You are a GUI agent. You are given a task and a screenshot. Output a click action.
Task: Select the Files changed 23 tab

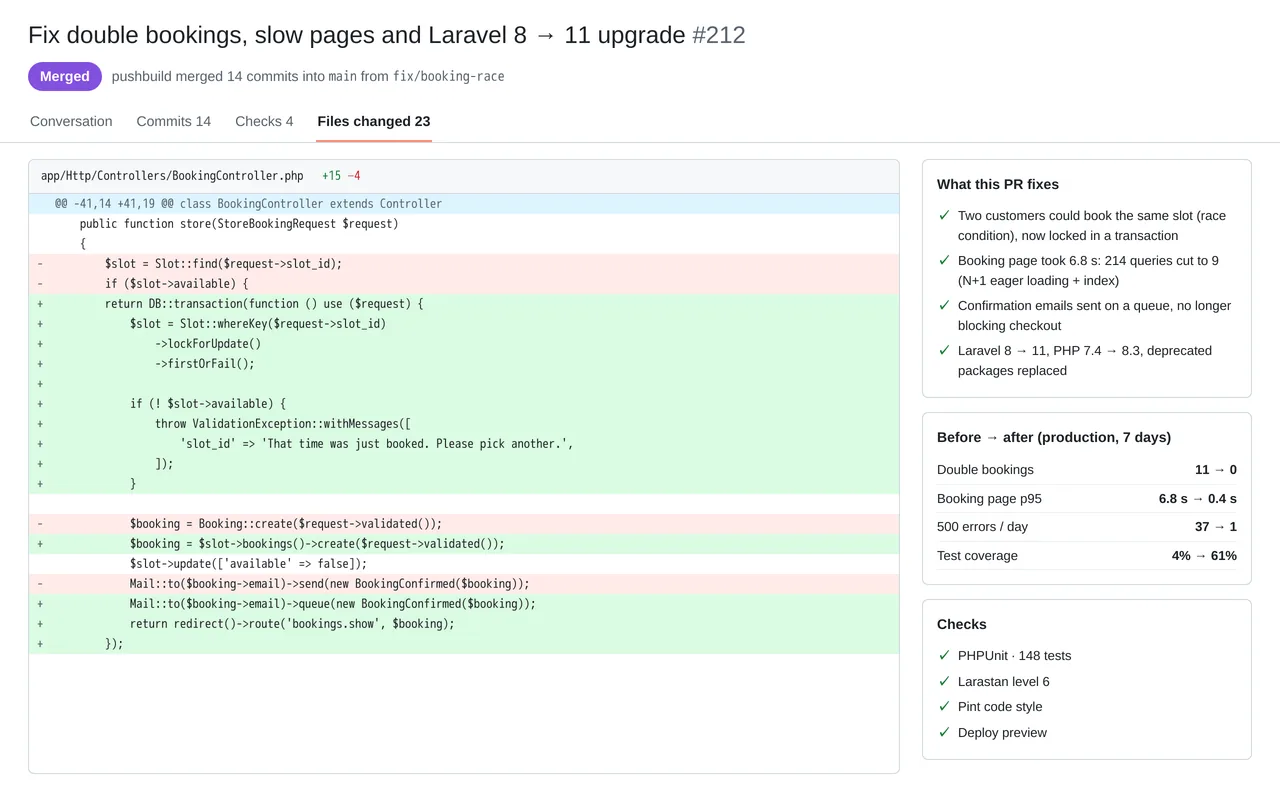tap(374, 121)
